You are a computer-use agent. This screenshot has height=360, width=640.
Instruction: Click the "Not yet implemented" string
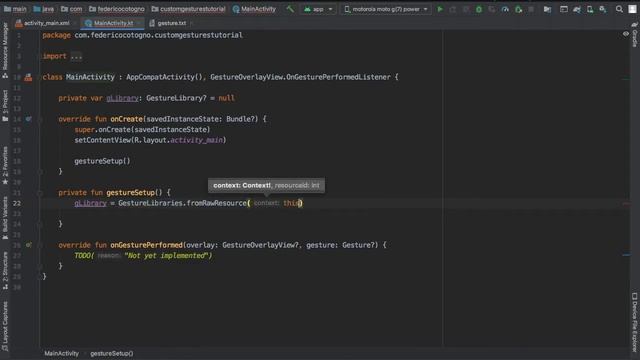168,256
